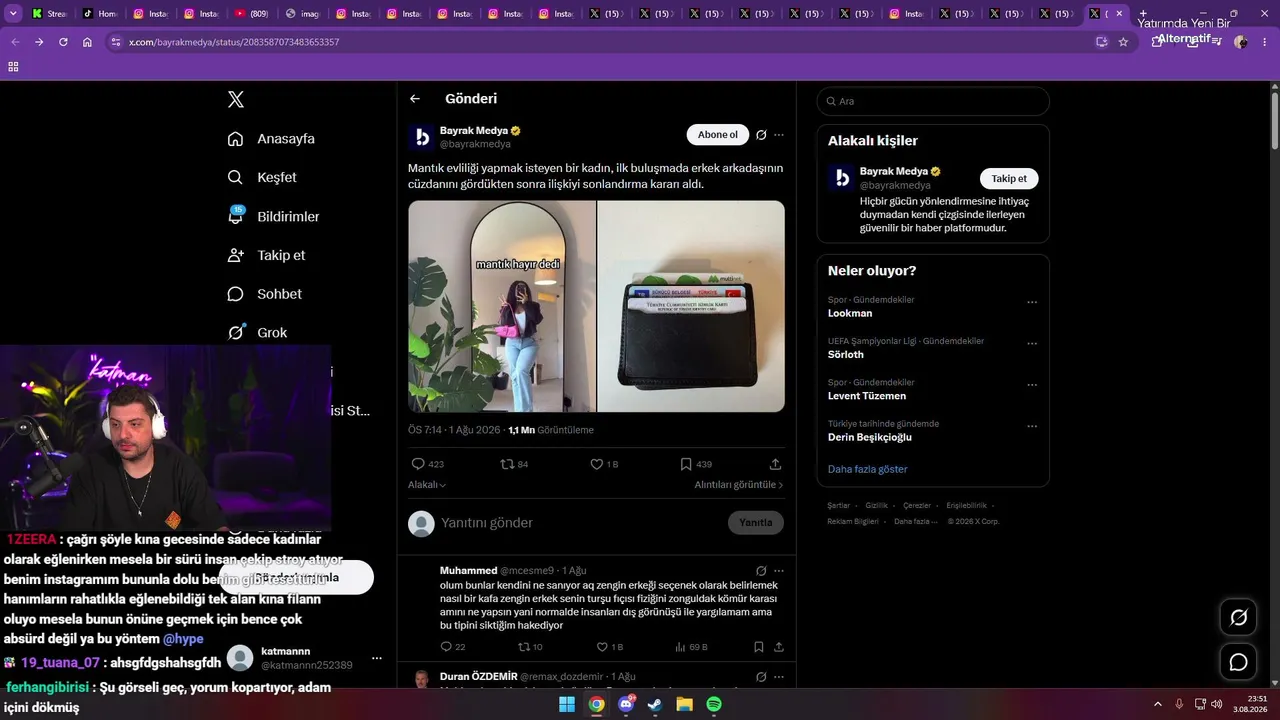Open Spotify from the taskbar

pyautogui.click(x=714, y=704)
